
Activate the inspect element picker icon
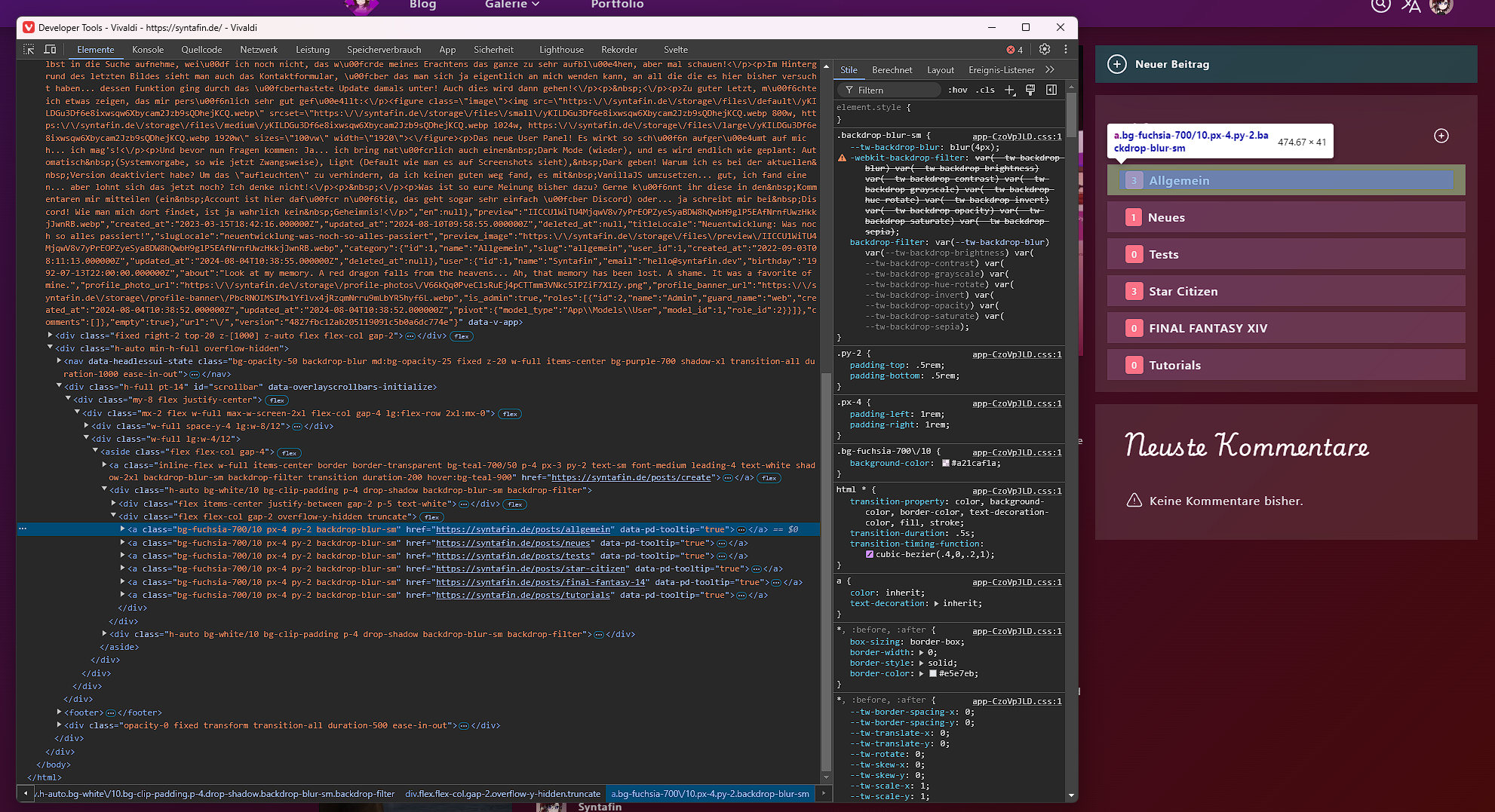pos(29,50)
